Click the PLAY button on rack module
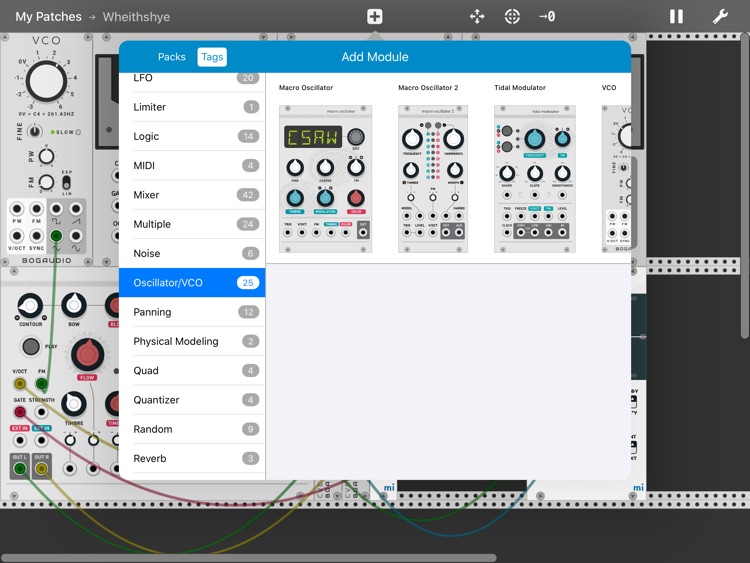This screenshot has height=563, width=750. point(31,346)
